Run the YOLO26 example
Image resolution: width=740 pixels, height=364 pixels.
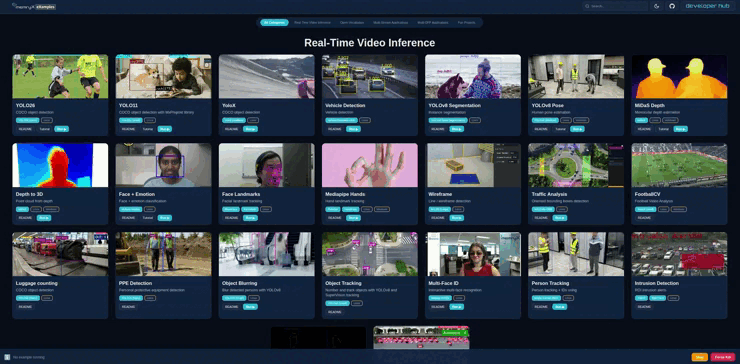tap(61, 129)
